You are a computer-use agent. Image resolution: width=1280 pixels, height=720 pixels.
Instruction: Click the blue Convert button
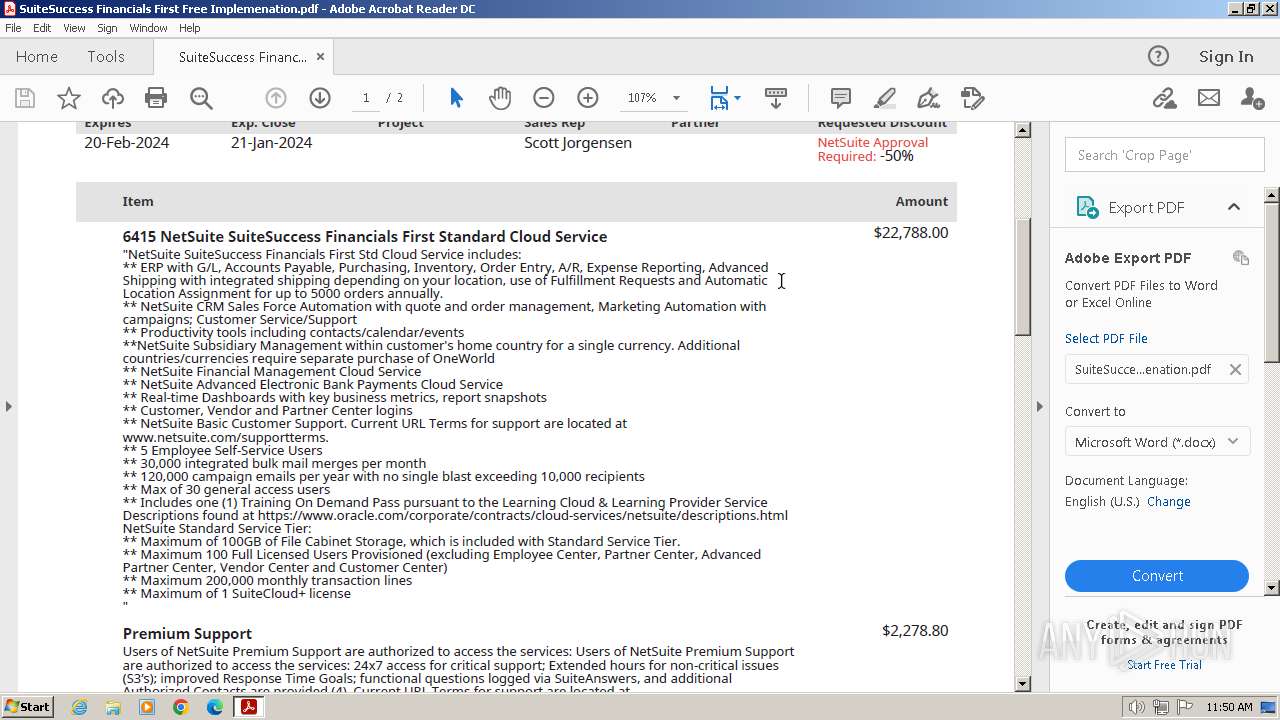[1157, 576]
